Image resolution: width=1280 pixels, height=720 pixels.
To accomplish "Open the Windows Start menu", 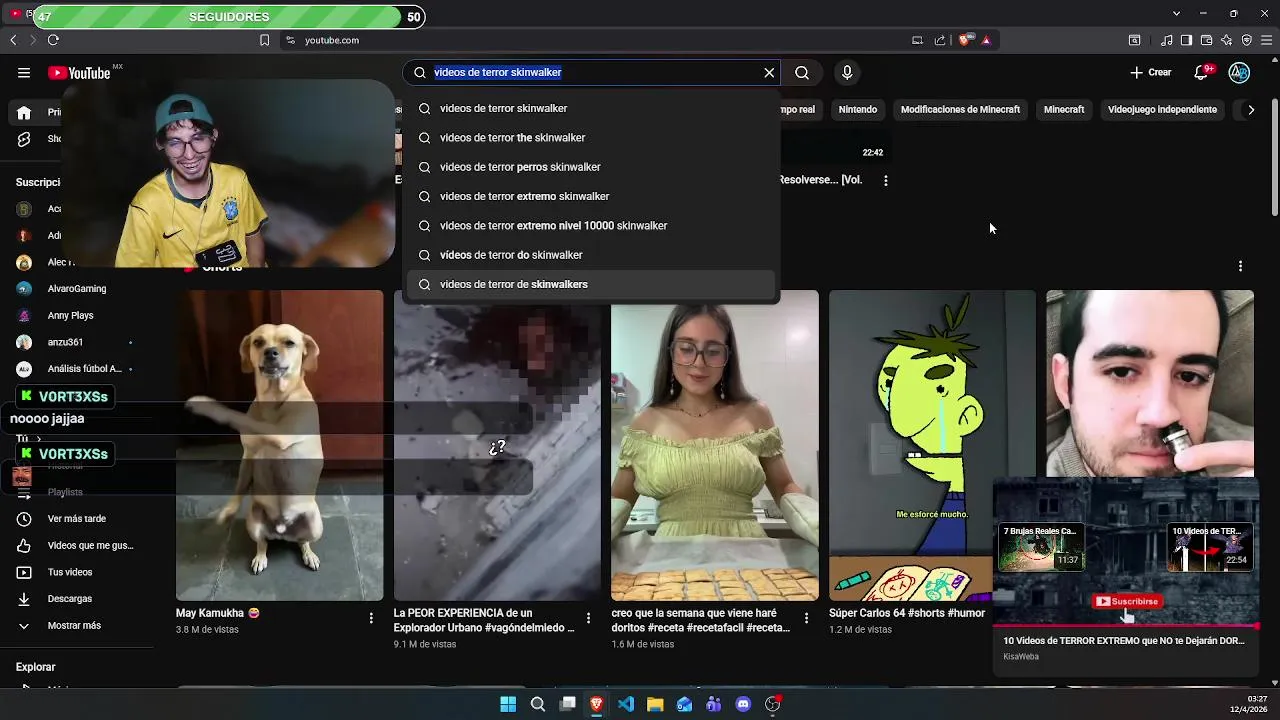I will tap(508, 704).
